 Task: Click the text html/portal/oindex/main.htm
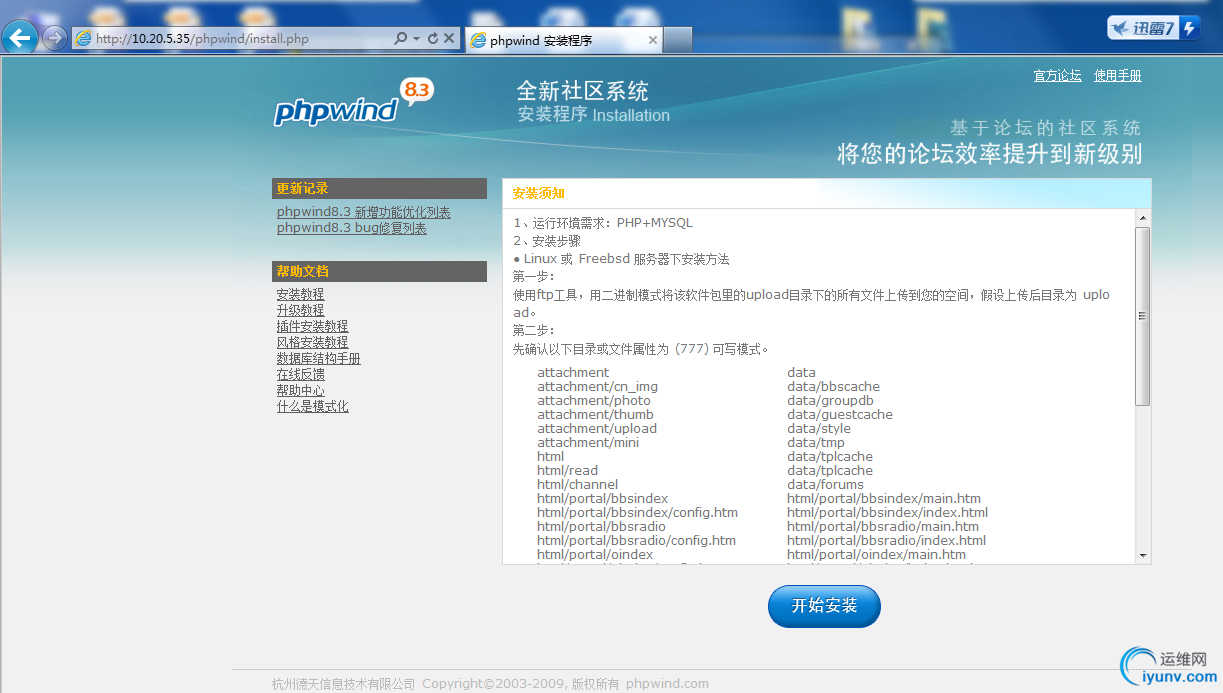[x=876, y=554]
